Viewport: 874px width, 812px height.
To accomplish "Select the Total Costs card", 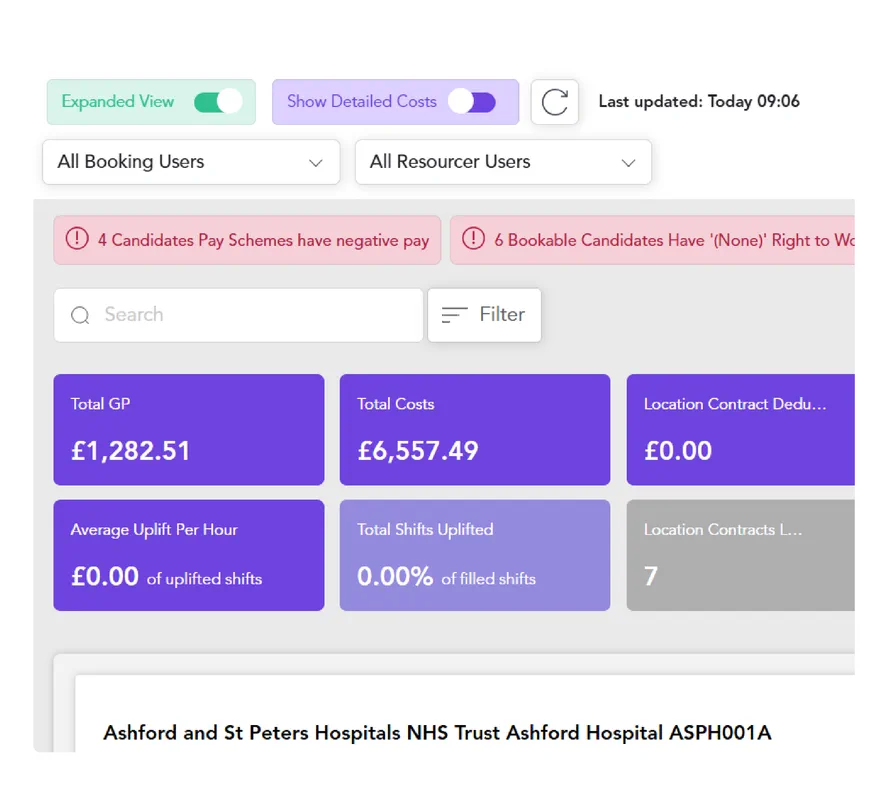I will point(475,430).
